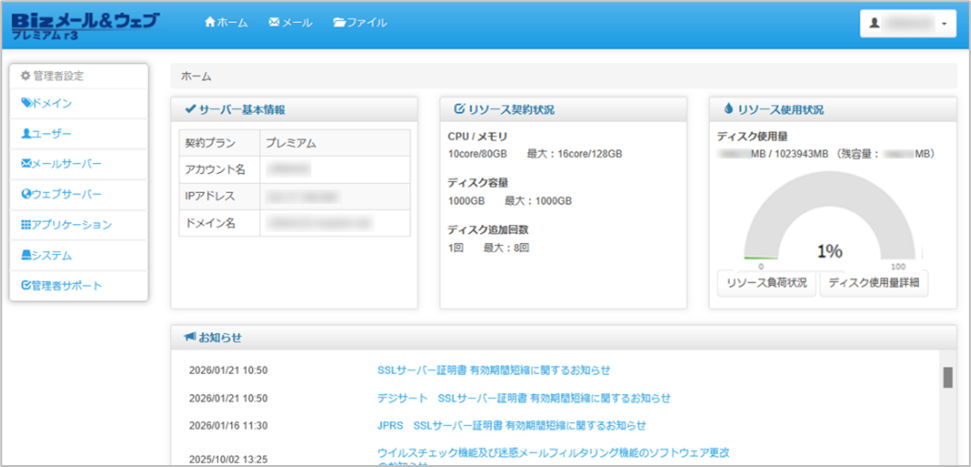Open the JPRS SSLサーバー証明書 notice link
This screenshot has height=467, width=971.
coord(512,426)
